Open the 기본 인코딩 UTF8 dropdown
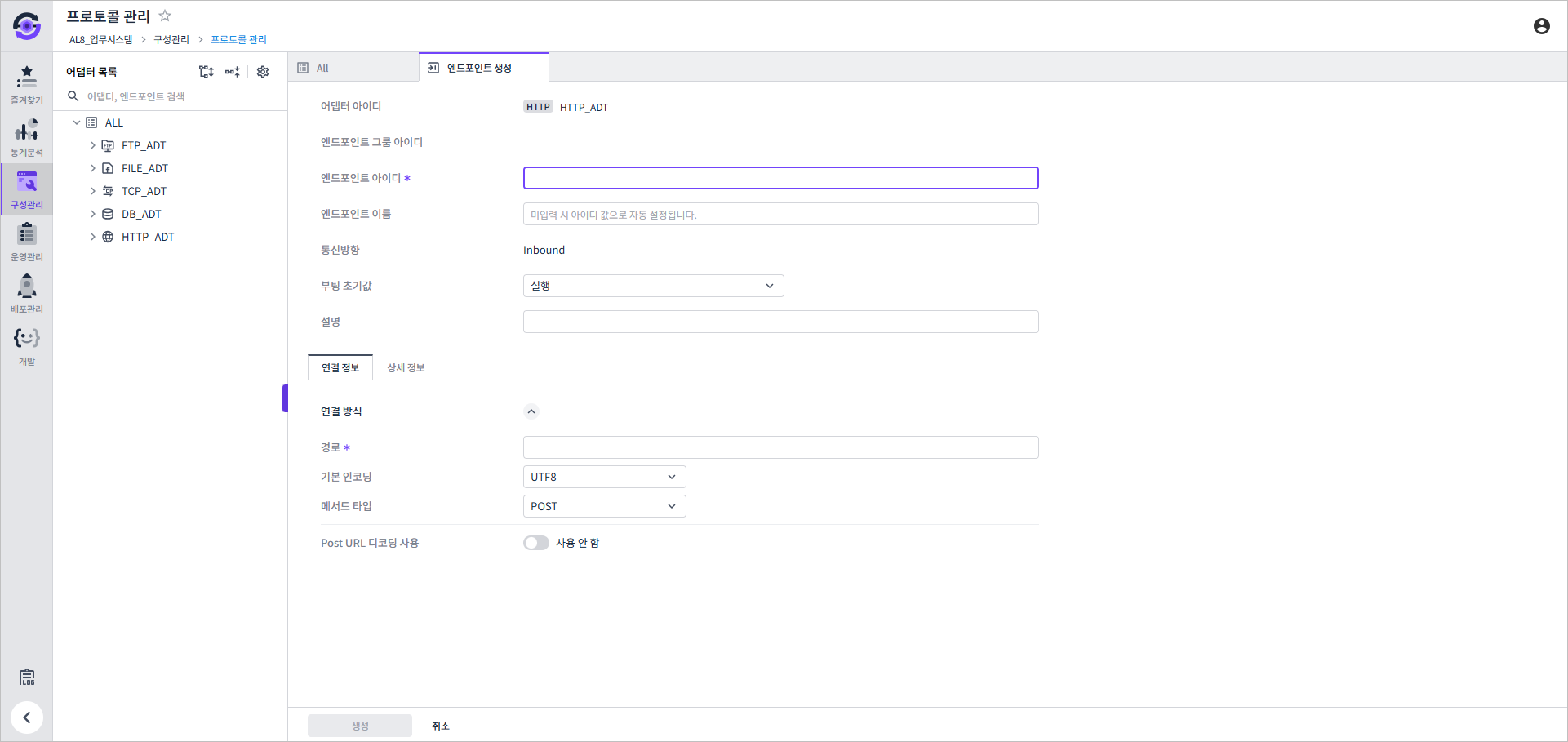Image resolution: width=1568 pixels, height=742 pixels. click(604, 477)
